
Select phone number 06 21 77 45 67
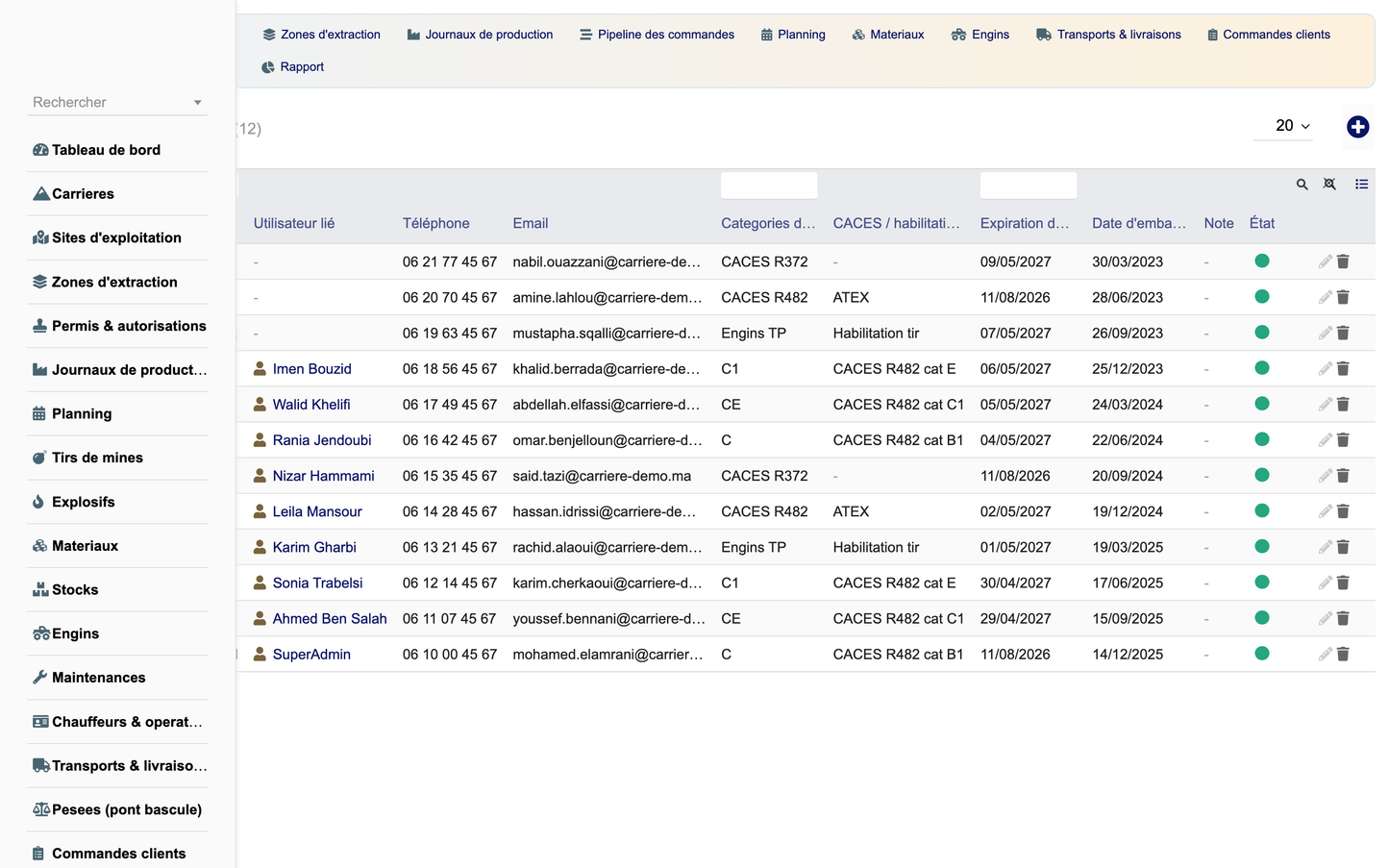tap(450, 261)
